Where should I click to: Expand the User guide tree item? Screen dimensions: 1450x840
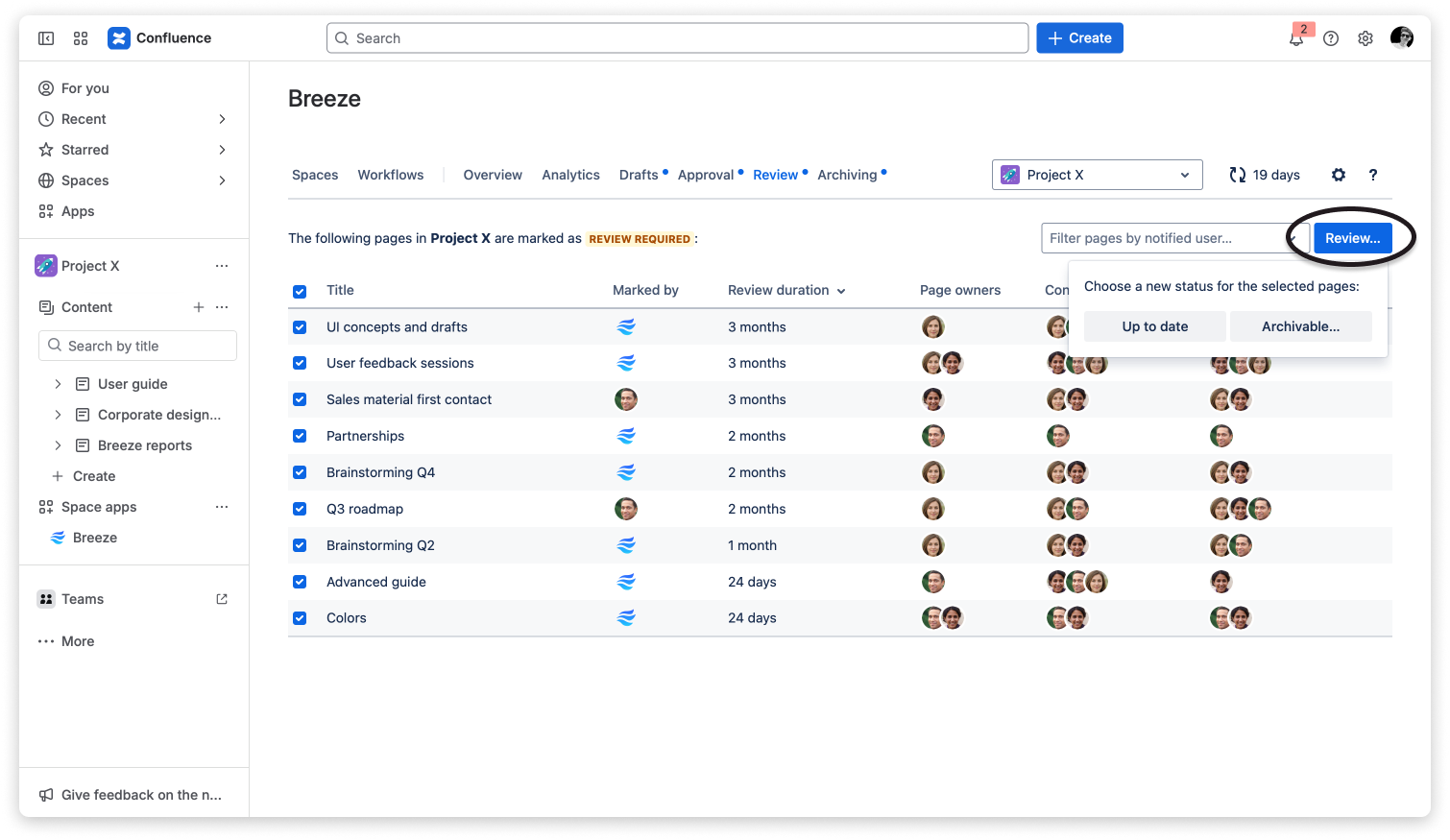pyautogui.click(x=58, y=384)
